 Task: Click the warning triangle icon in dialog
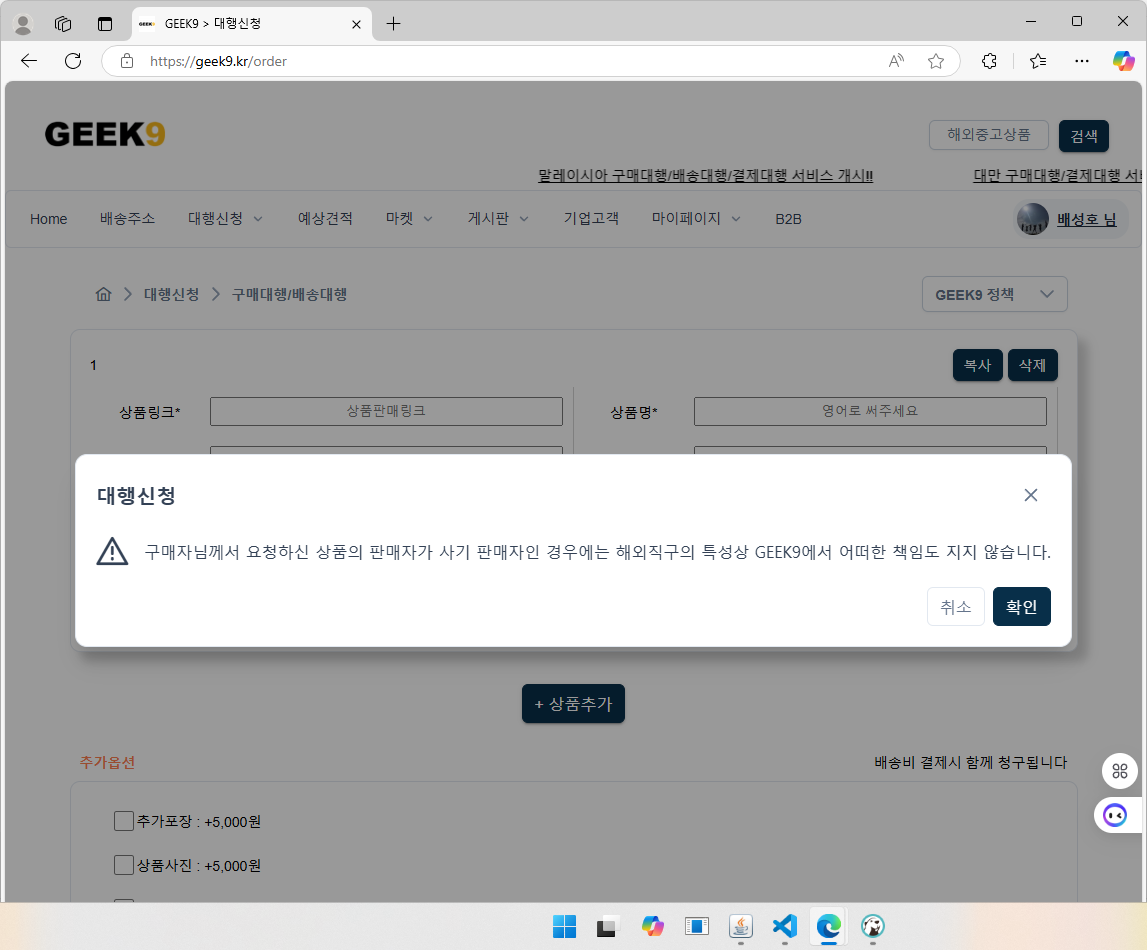click(x=112, y=551)
